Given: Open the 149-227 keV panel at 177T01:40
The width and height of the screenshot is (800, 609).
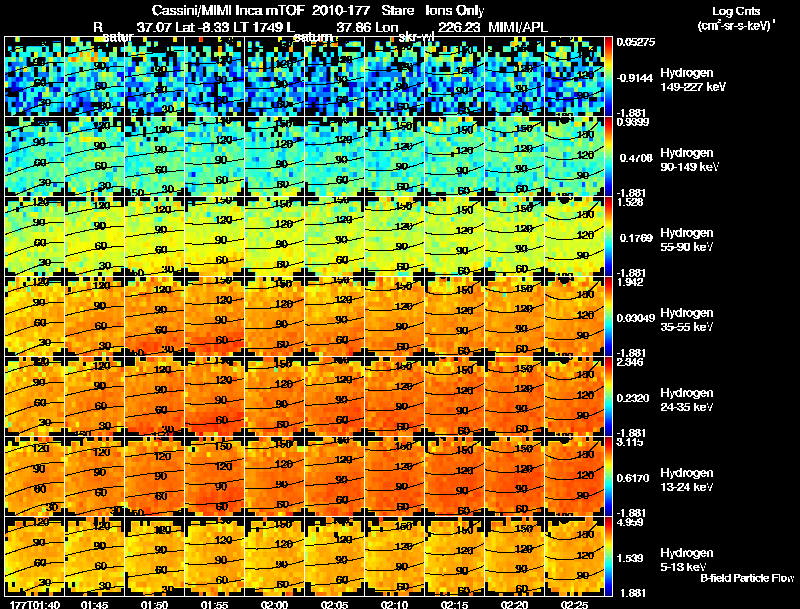Looking at the screenshot, I should click(34, 77).
